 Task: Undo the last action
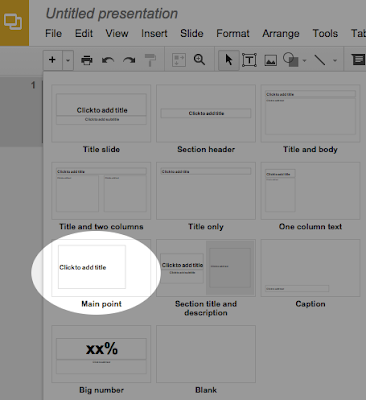108,60
